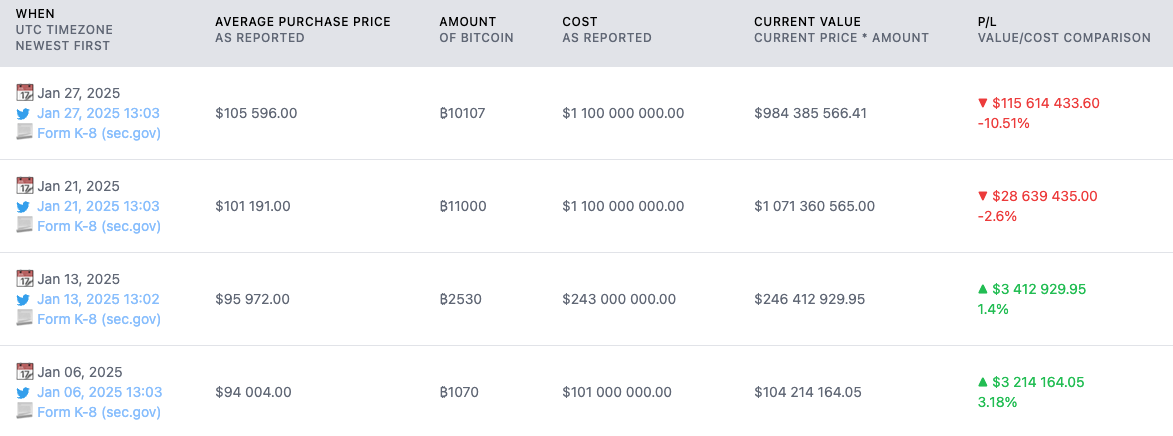The image size is (1173, 436).
Task: Click the green up arrow on Jan 13 gain
Action: click(x=982, y=289)
